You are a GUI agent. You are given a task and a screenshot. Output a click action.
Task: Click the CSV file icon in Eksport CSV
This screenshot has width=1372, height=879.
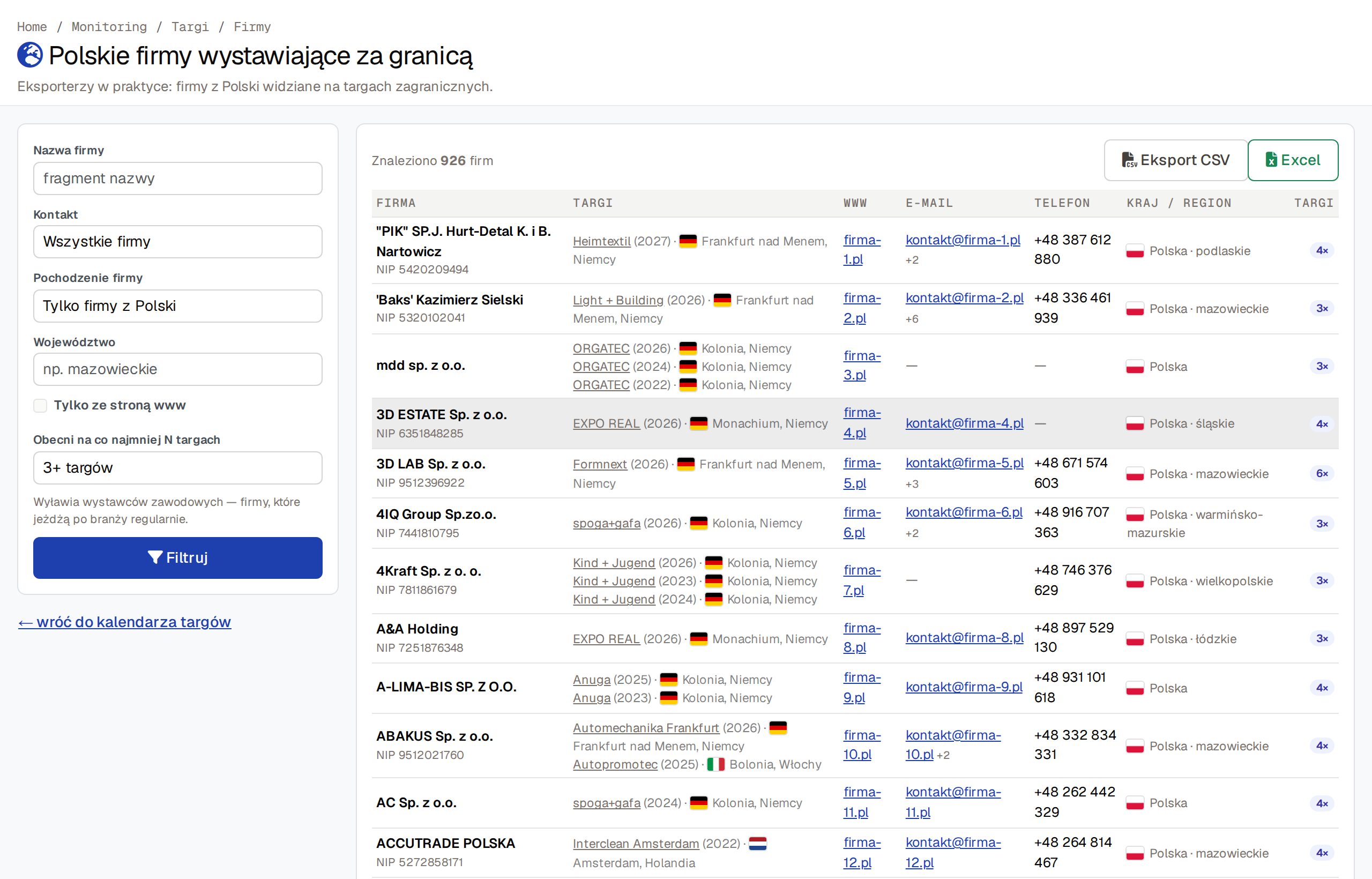pyautogui.click(x=1129, y=160)
